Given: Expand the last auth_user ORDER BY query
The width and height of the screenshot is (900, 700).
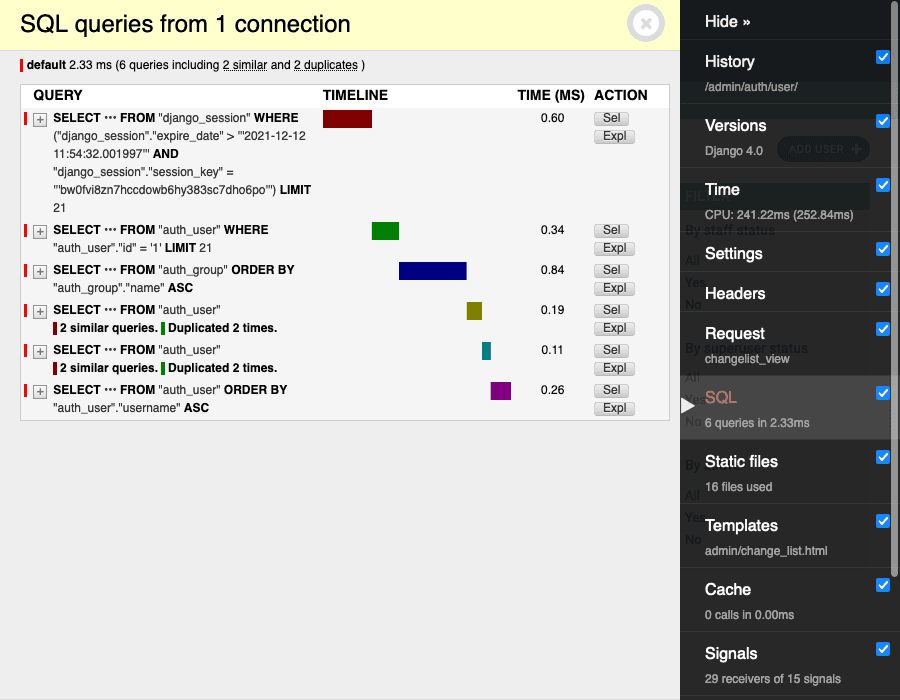Looking at the screenshot, I should click(40, 390).
